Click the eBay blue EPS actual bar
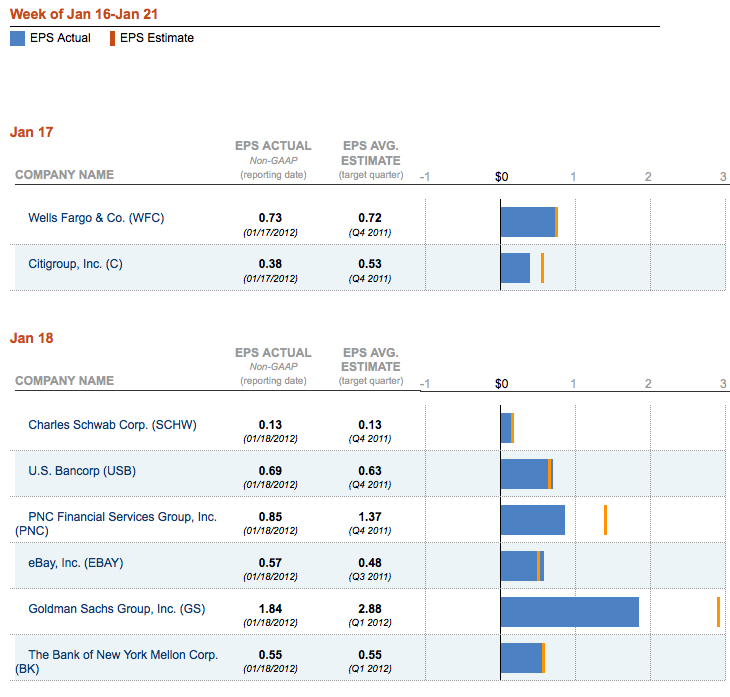This screenshot has height=697, width=730. pyautogui.click(x=522, y=566)
